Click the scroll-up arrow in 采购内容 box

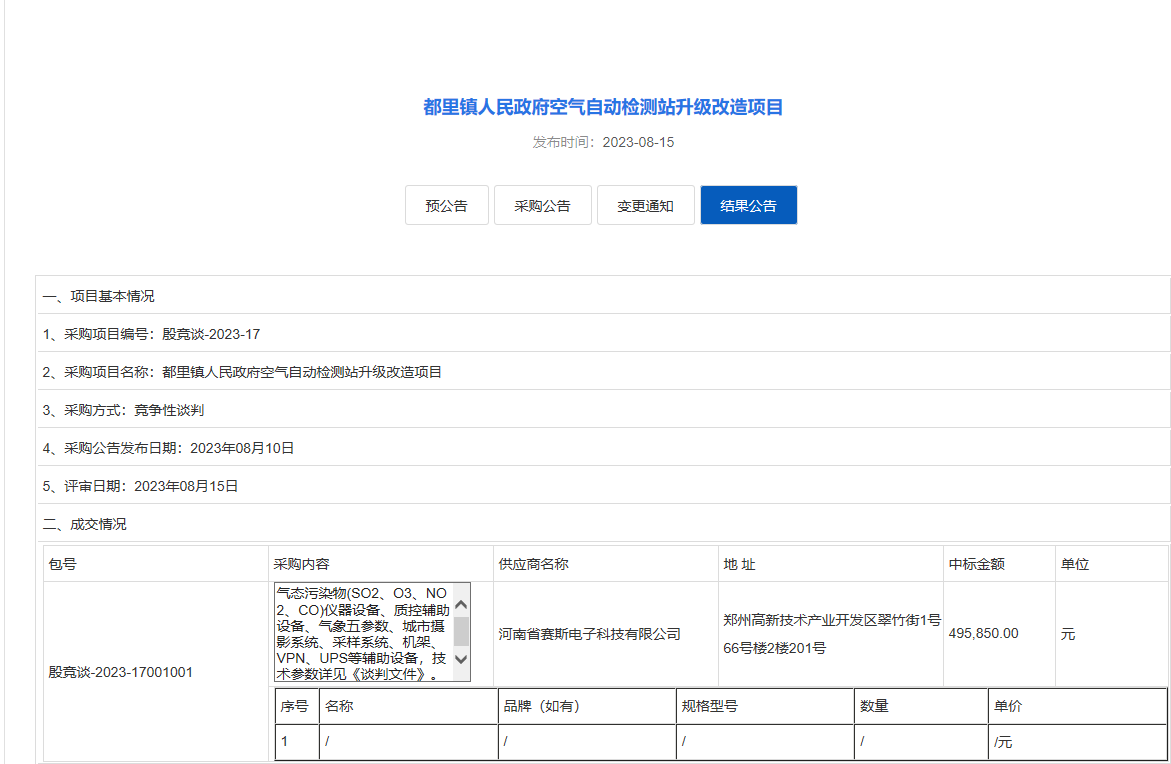pyautogui.click(x=462, y=605)
